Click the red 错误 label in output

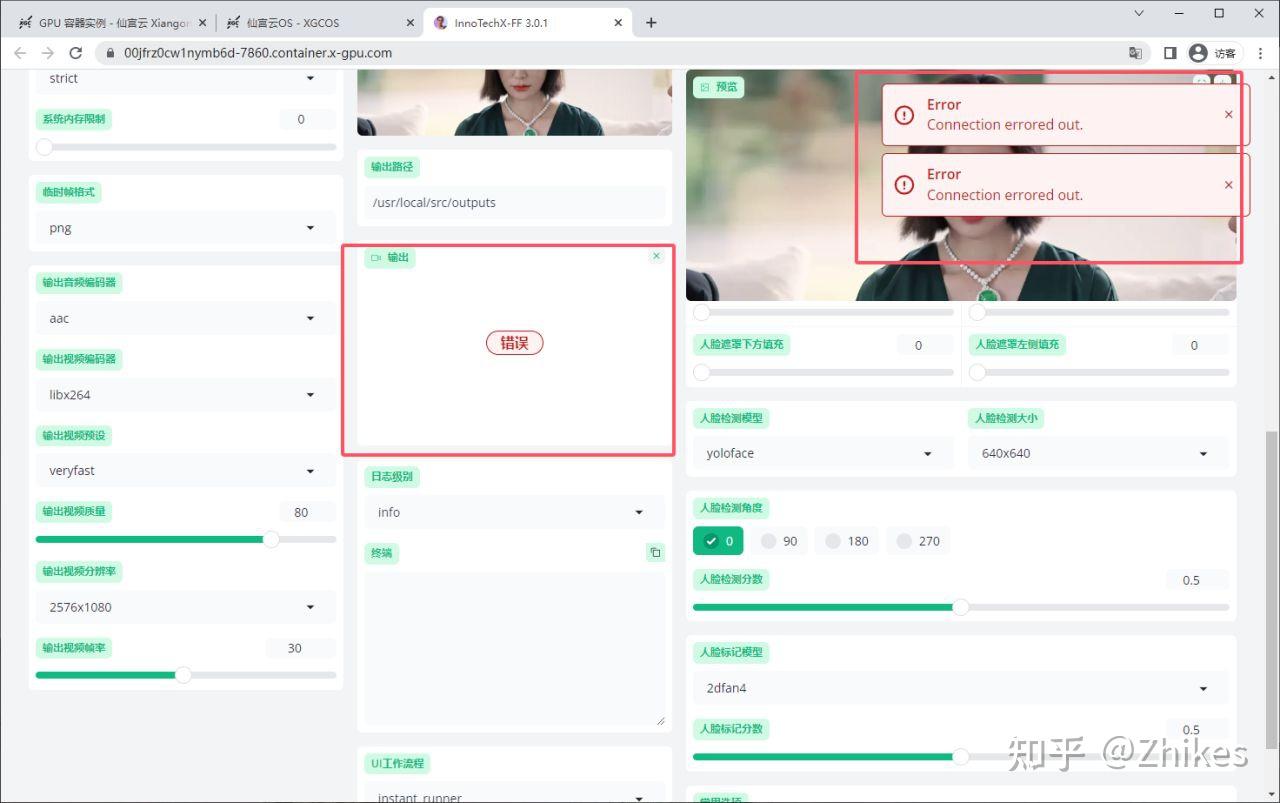point(514,343)
